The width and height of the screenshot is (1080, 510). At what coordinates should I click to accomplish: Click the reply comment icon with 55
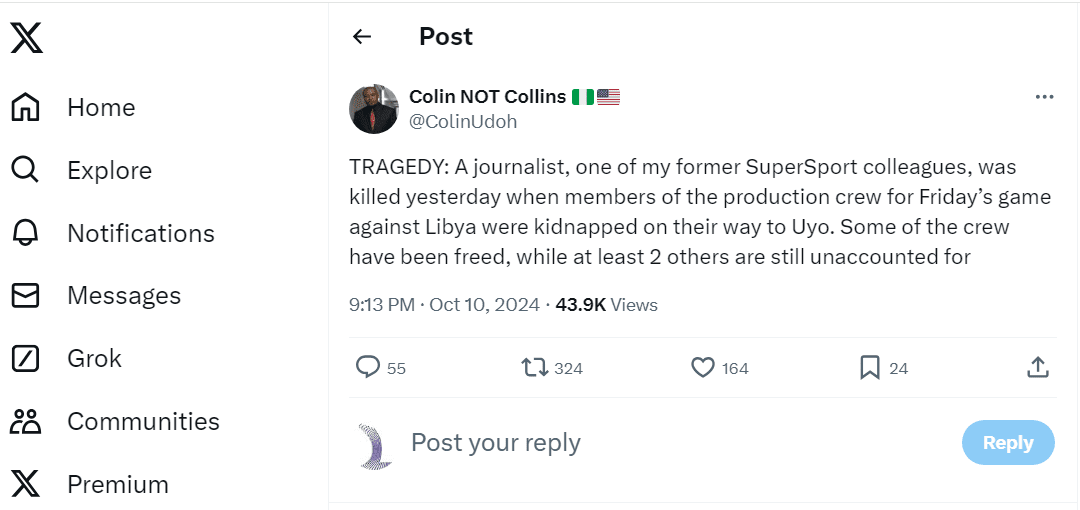click(x=369, y=367)
